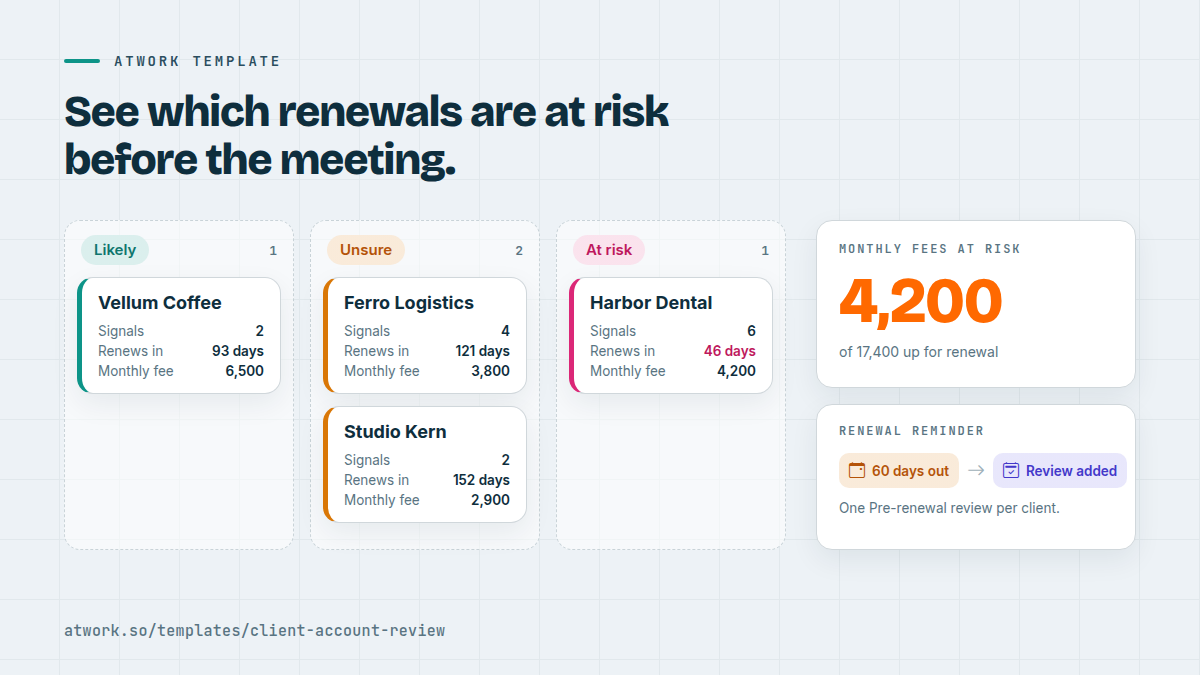Click the calendar icon beside 60 days out
This screenshot has width=1200, height=675.
(x=856, y=471)
